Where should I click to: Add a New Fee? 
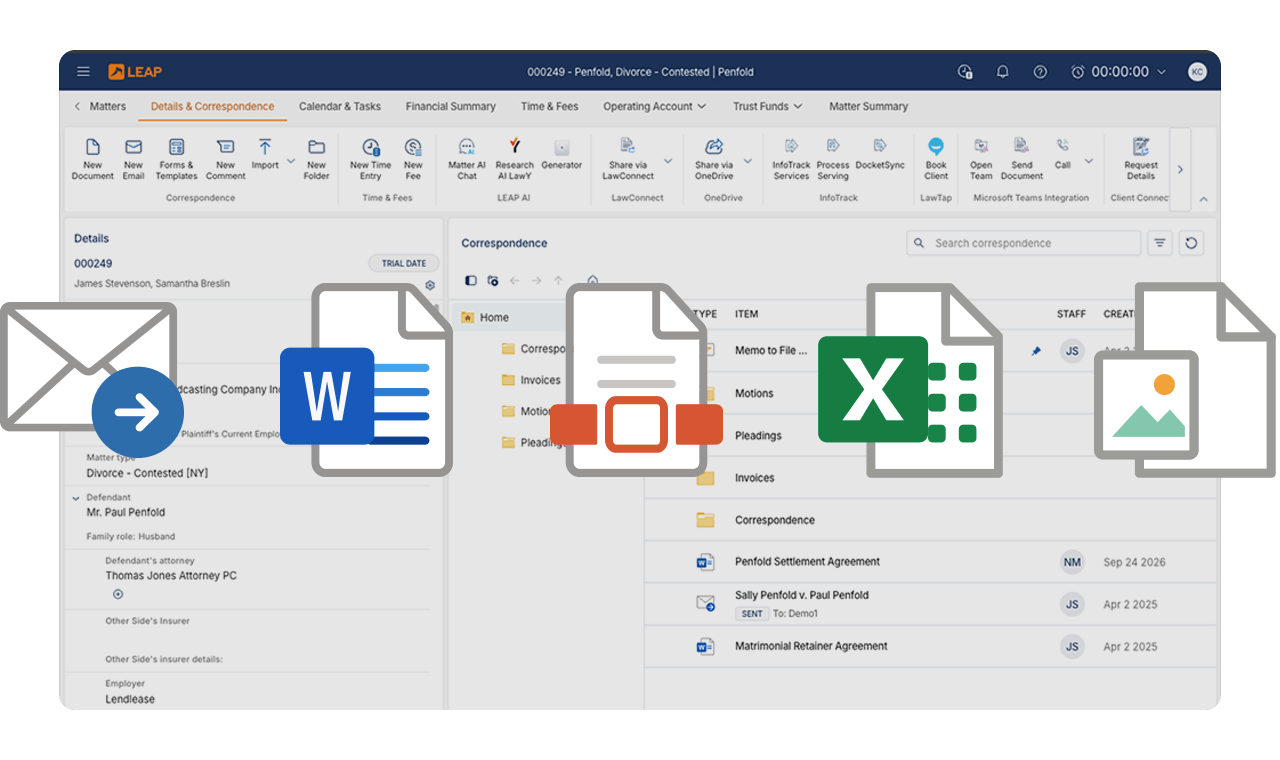(x=413, y=159)
